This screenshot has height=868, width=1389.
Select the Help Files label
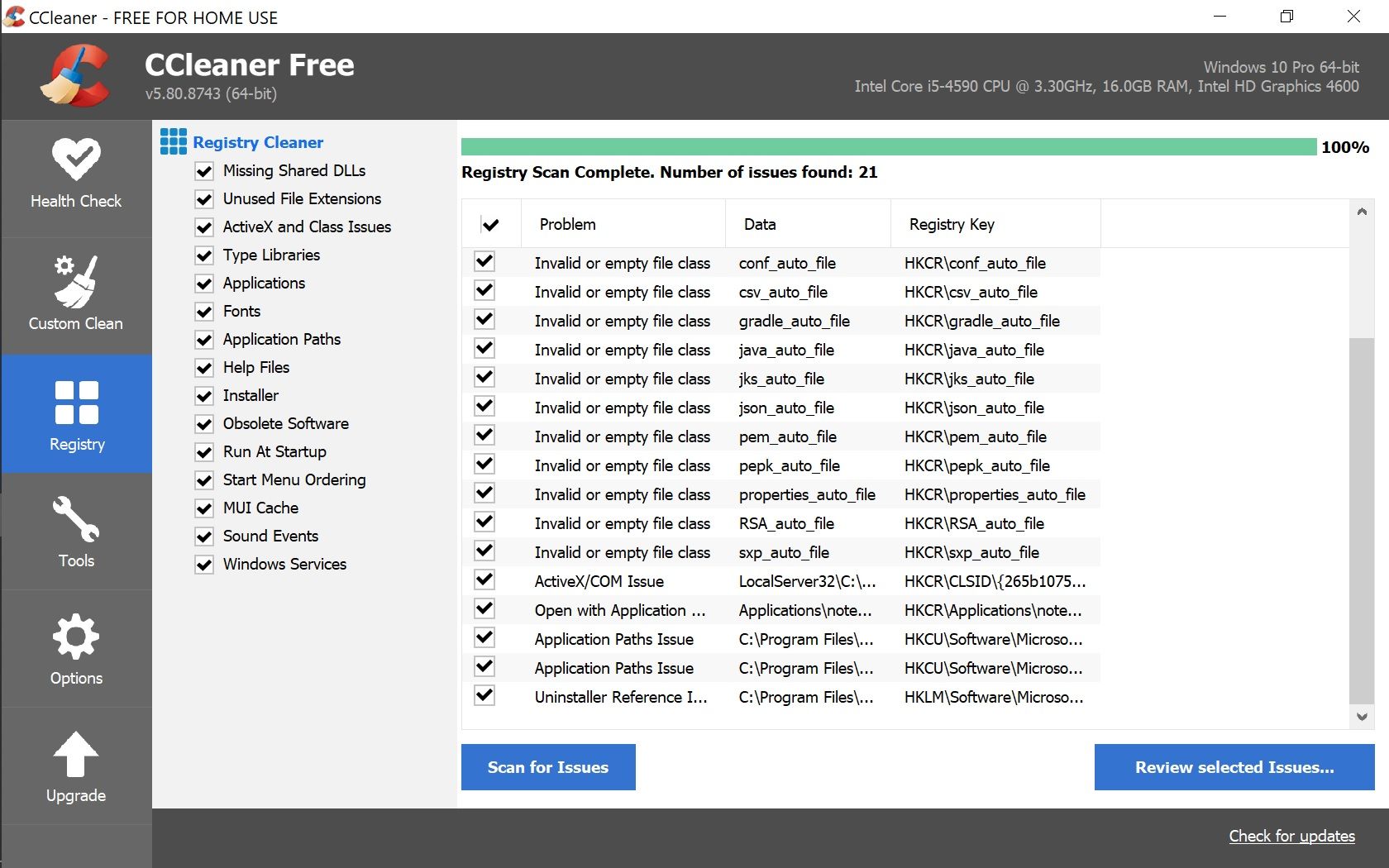tap(256, 368)
